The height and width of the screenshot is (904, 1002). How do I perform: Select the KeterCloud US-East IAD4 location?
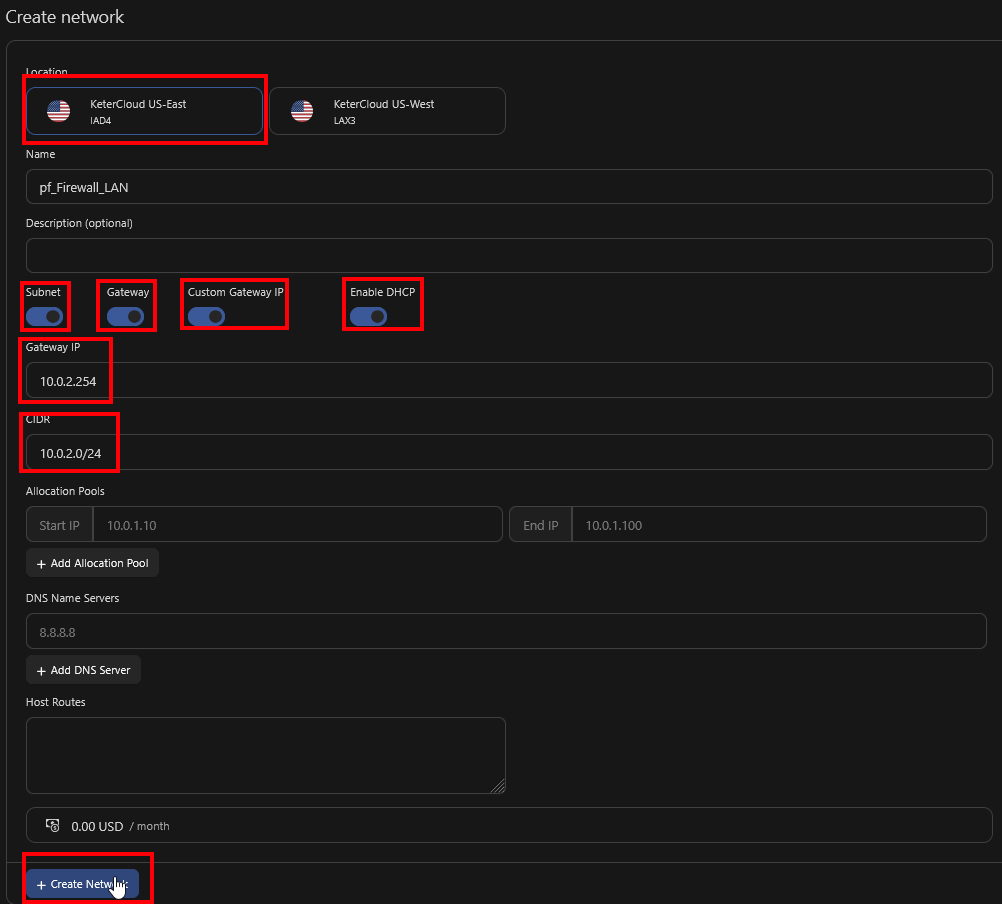(144, 110)
